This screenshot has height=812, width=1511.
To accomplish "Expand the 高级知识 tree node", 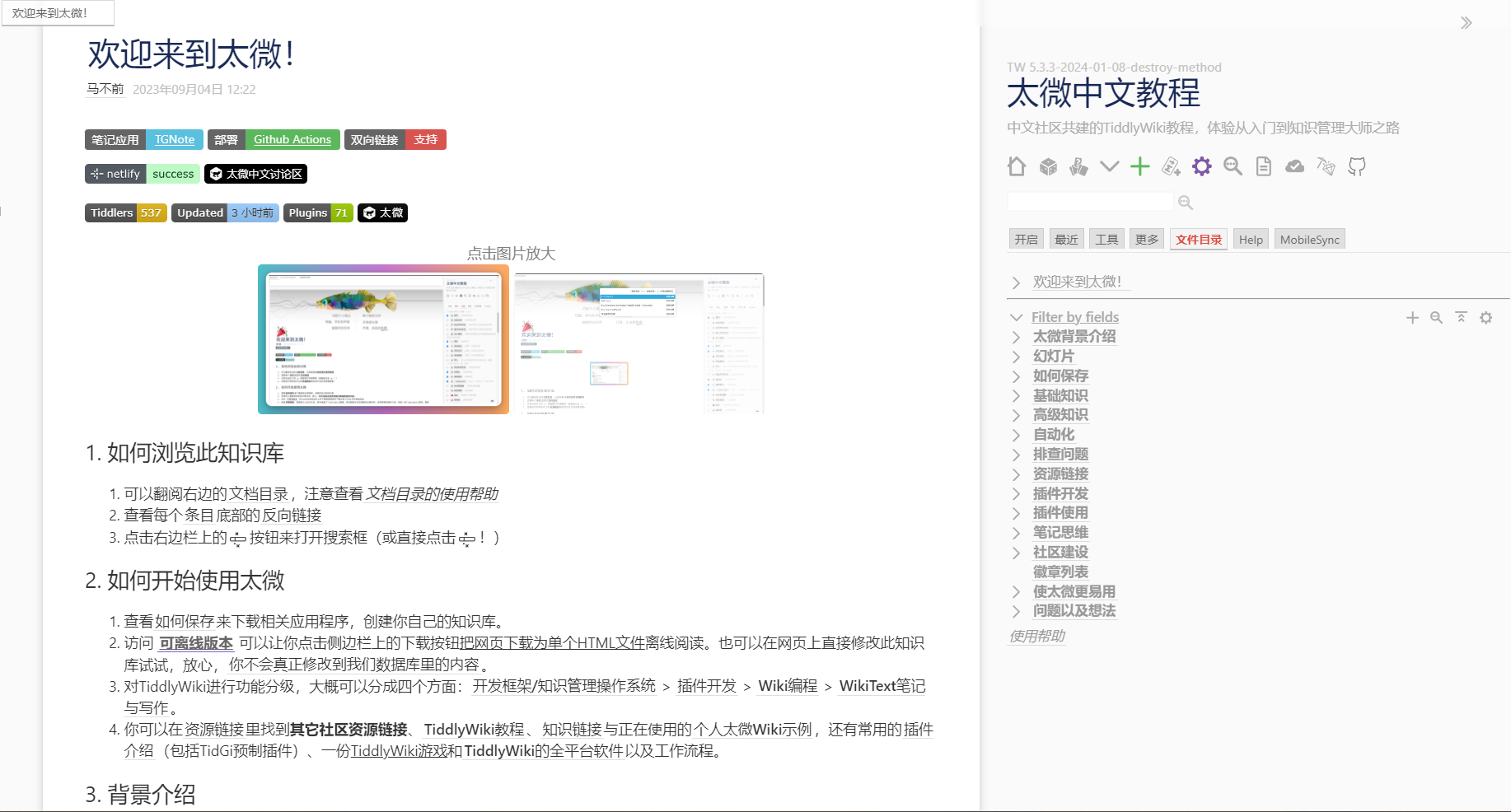I will coord(1016,415).
